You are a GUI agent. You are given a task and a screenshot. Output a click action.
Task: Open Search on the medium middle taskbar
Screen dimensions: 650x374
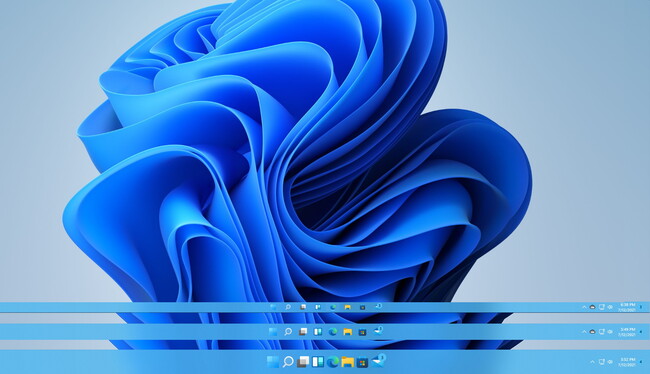[x=288, y=332]
